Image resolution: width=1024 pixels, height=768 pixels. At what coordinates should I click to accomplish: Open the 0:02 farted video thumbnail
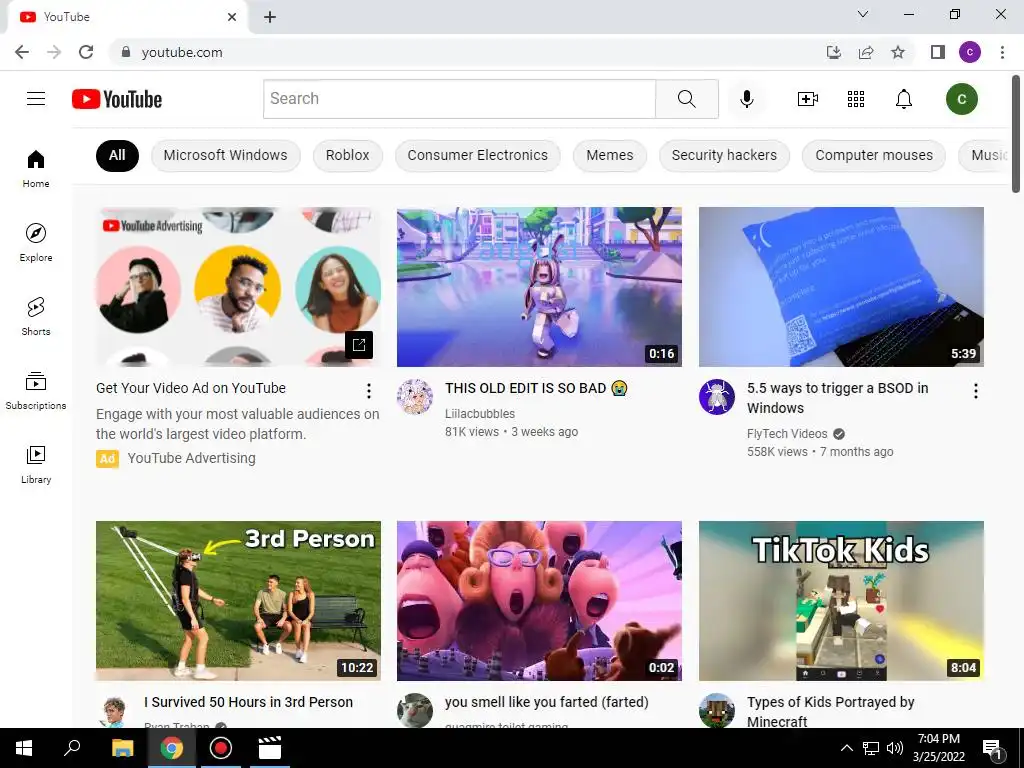tap(539, 601)
